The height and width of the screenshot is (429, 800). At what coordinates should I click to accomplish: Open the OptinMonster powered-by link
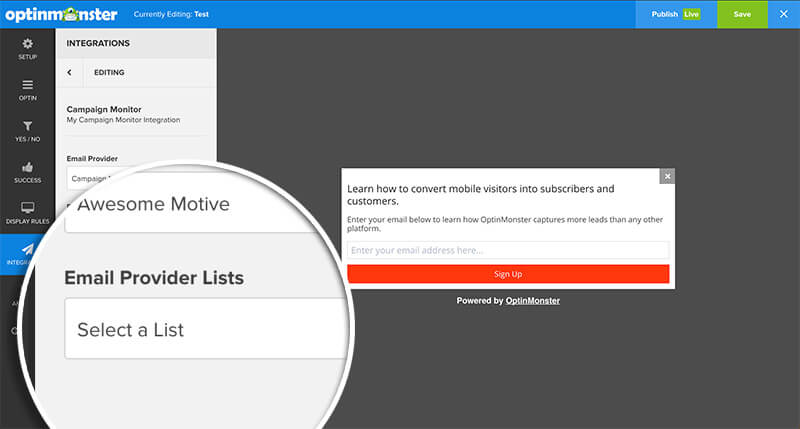pyautogui.click(x=533, y=300)
